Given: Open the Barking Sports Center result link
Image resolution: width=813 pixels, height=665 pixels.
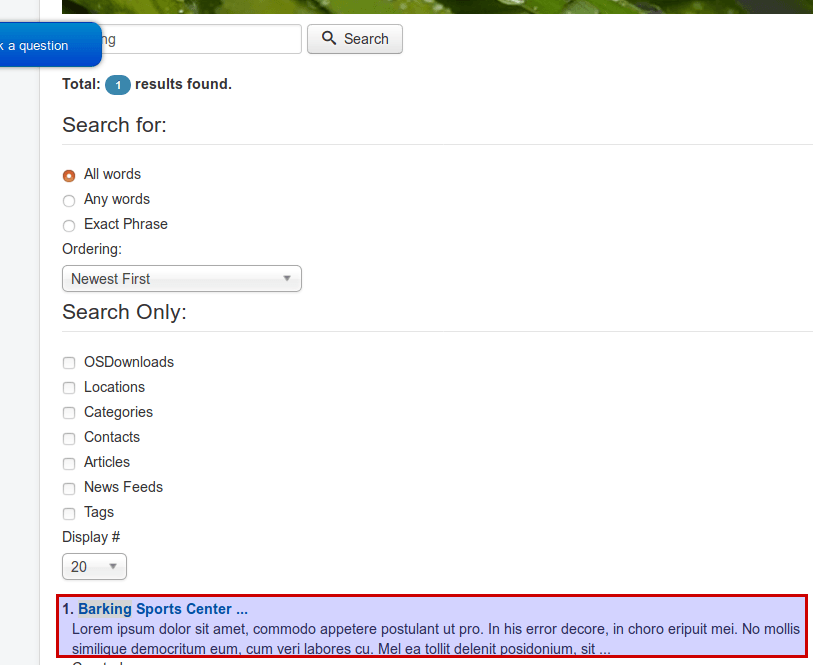Looking at the screenshot, I should (x=162, y=609).
